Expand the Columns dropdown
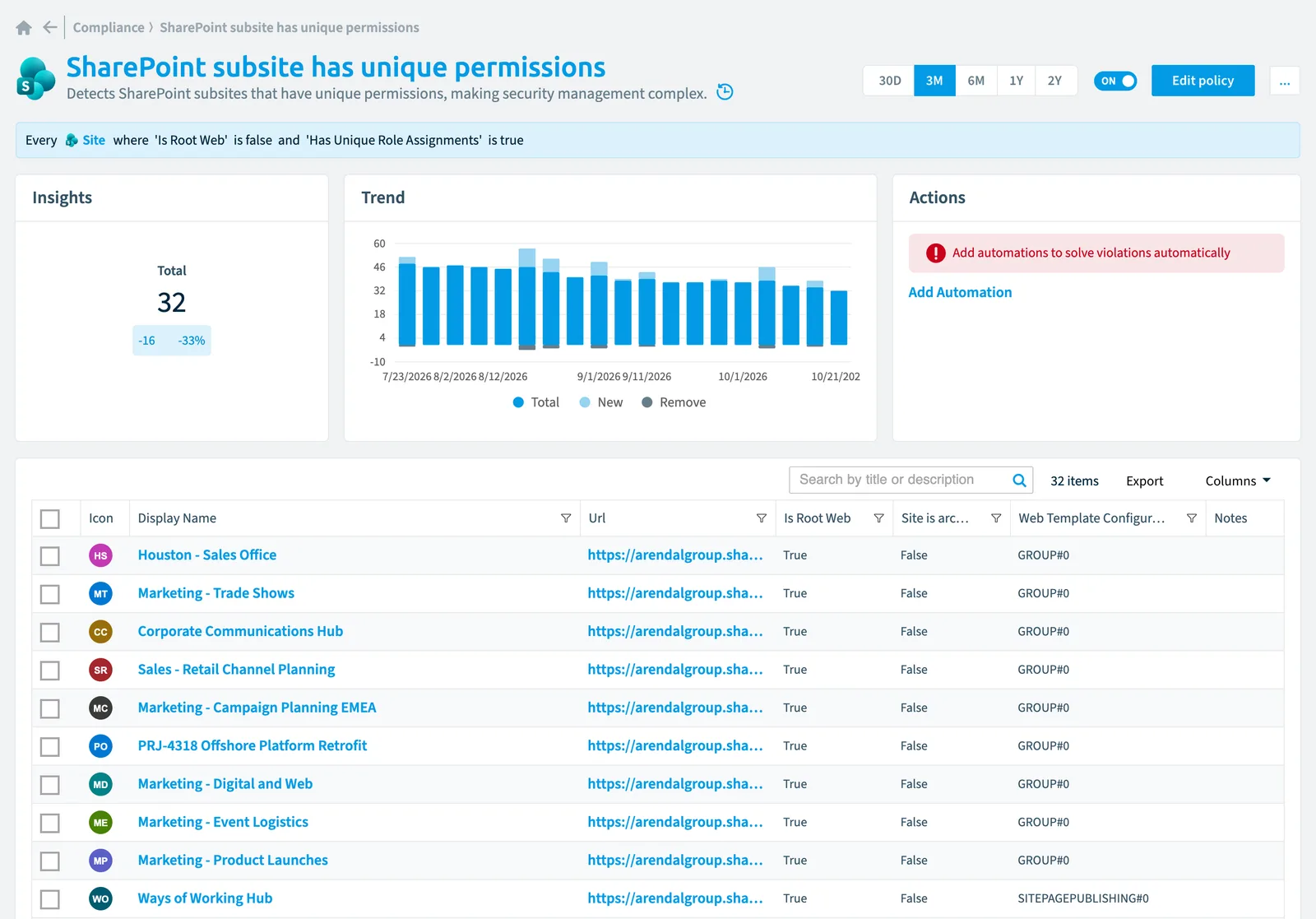The height and width of the screenshot is (919, 1316). 1238,481
